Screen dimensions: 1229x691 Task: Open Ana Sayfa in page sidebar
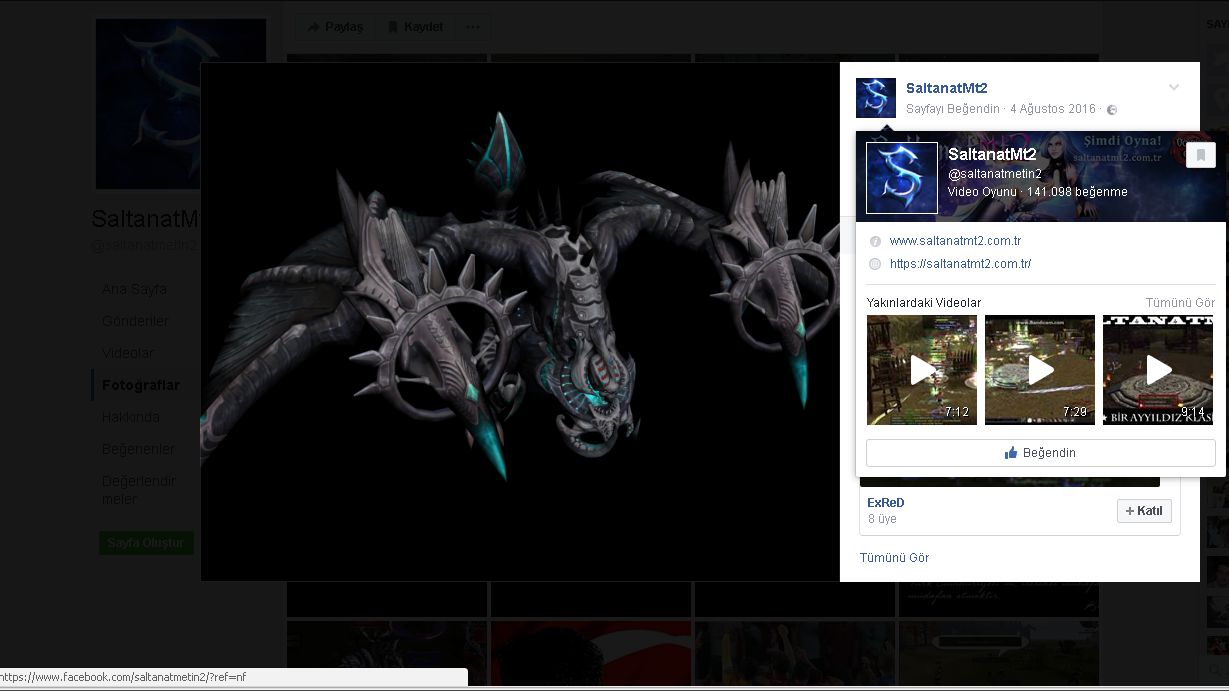(x=134, y=289)
